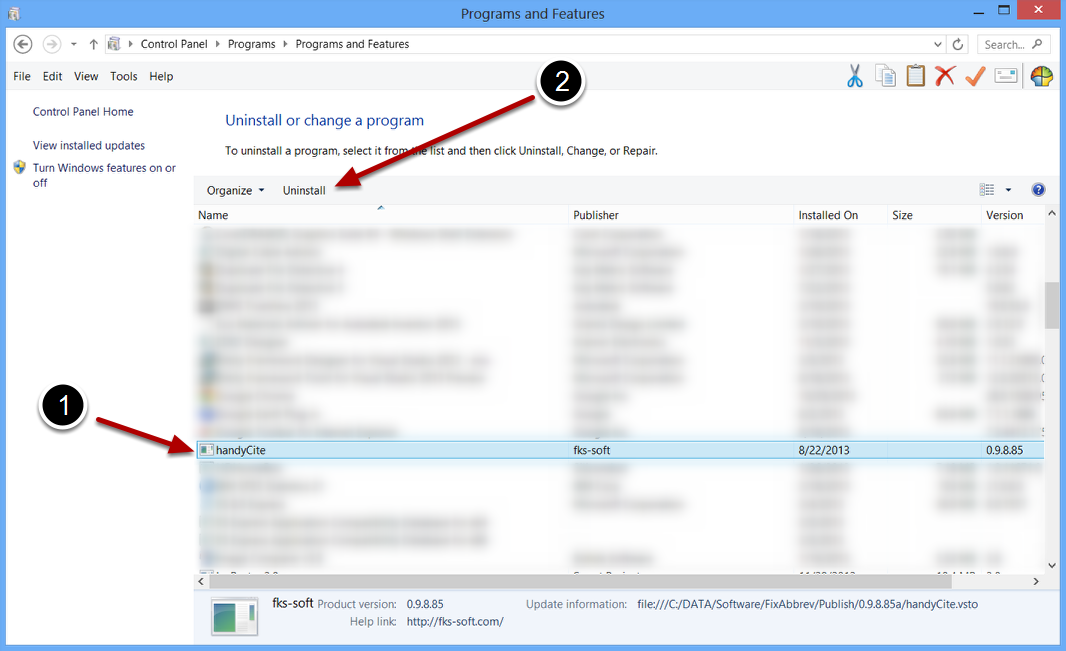Click the orange checkmark Properties icon

click(975, 76)
